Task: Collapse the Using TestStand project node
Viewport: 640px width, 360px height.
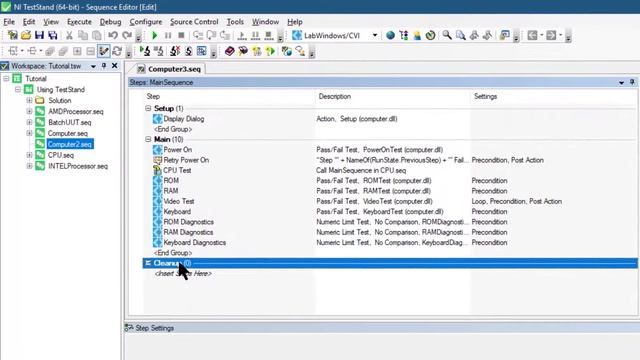Action: pyautogui.click(x=18, y=89)
